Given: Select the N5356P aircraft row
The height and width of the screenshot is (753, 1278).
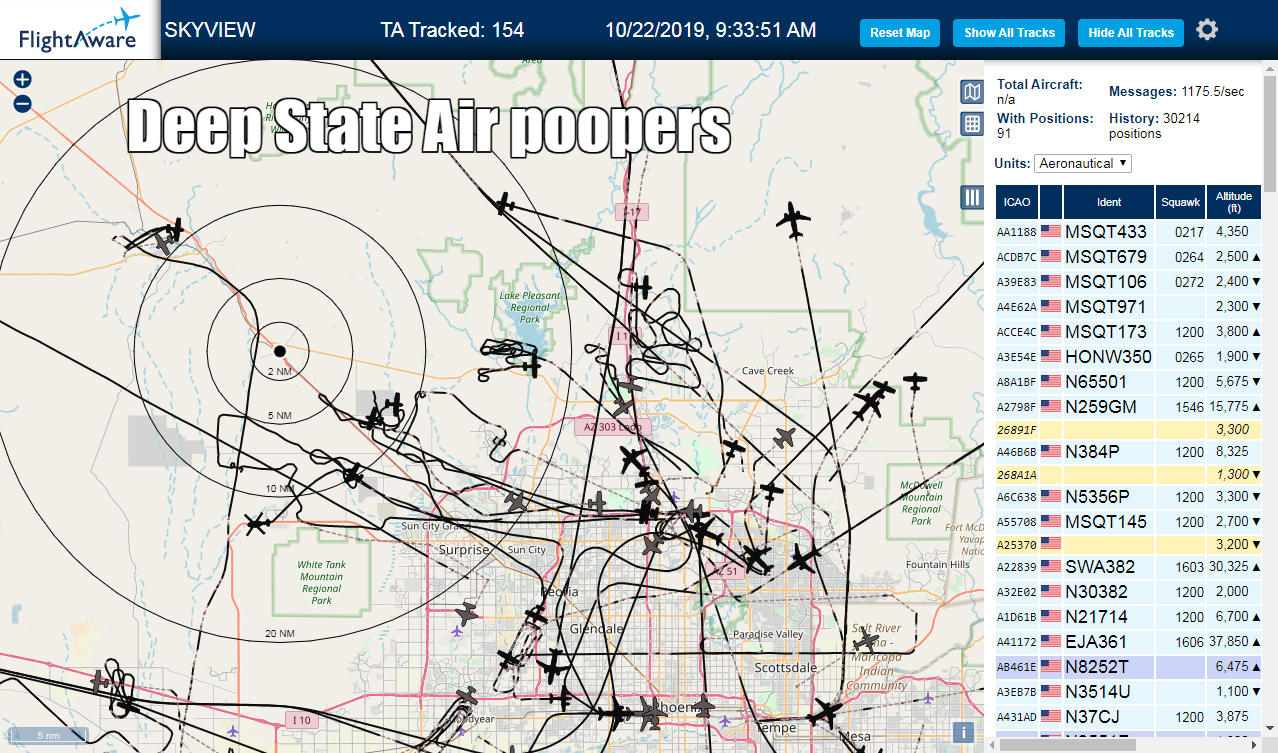Looking at the screenshot, I should click(1128, 496).
